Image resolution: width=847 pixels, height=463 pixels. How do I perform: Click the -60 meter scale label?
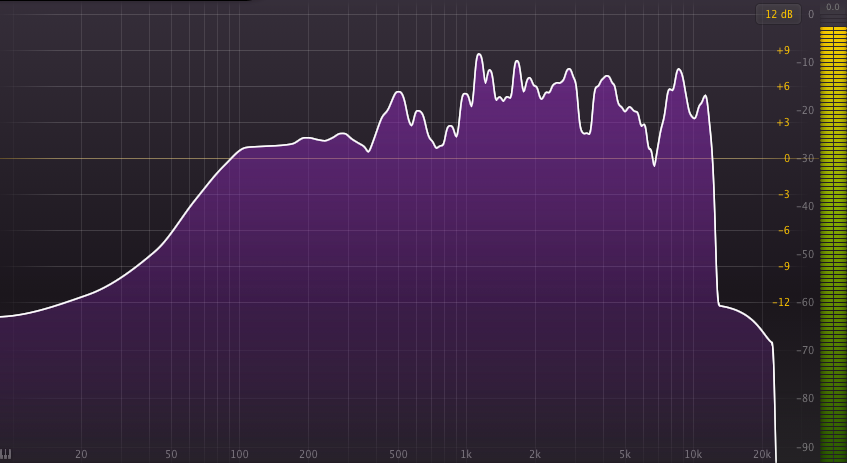click(805, 303)
